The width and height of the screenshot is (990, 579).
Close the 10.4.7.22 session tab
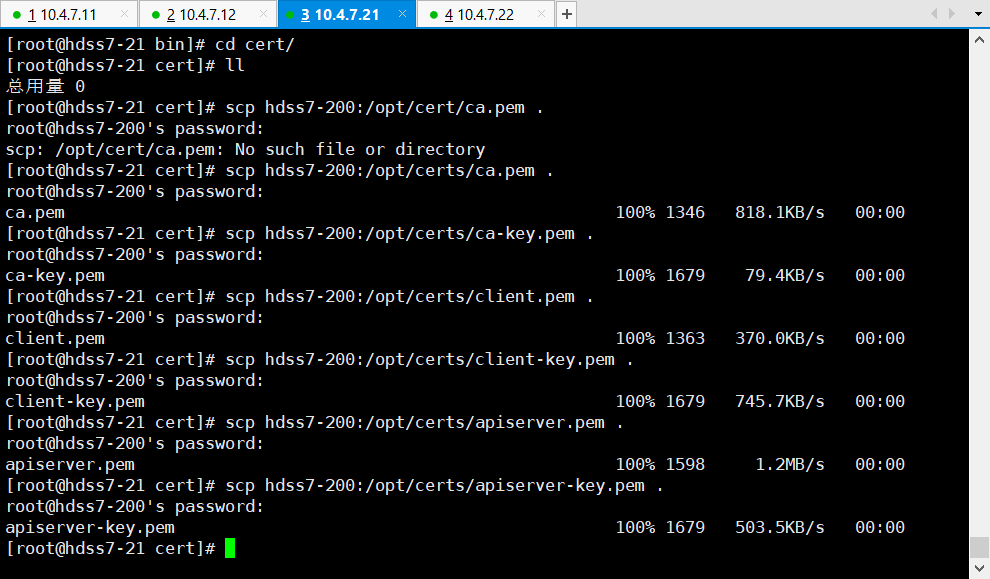click(x=540, y=14)
